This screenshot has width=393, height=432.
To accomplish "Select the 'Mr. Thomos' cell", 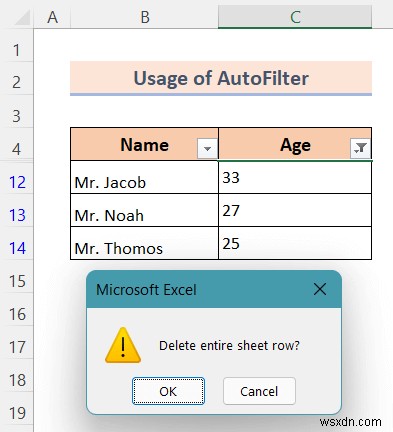I will [x=144, y=243].
